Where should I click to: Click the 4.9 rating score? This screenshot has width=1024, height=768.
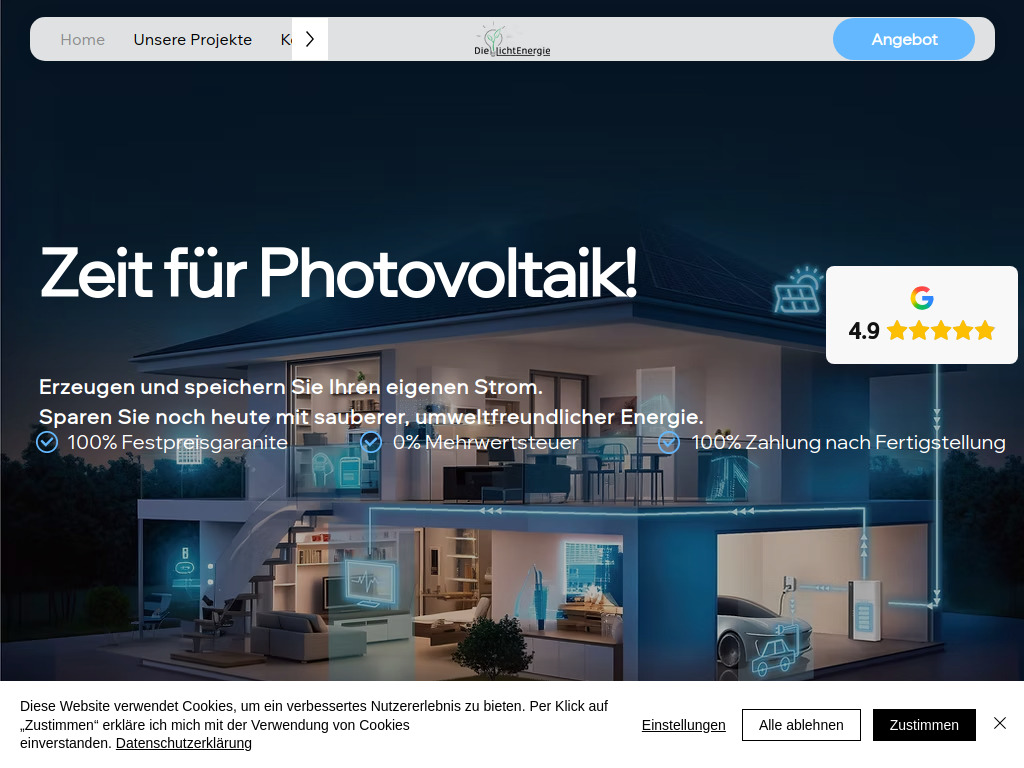[863, 329]
